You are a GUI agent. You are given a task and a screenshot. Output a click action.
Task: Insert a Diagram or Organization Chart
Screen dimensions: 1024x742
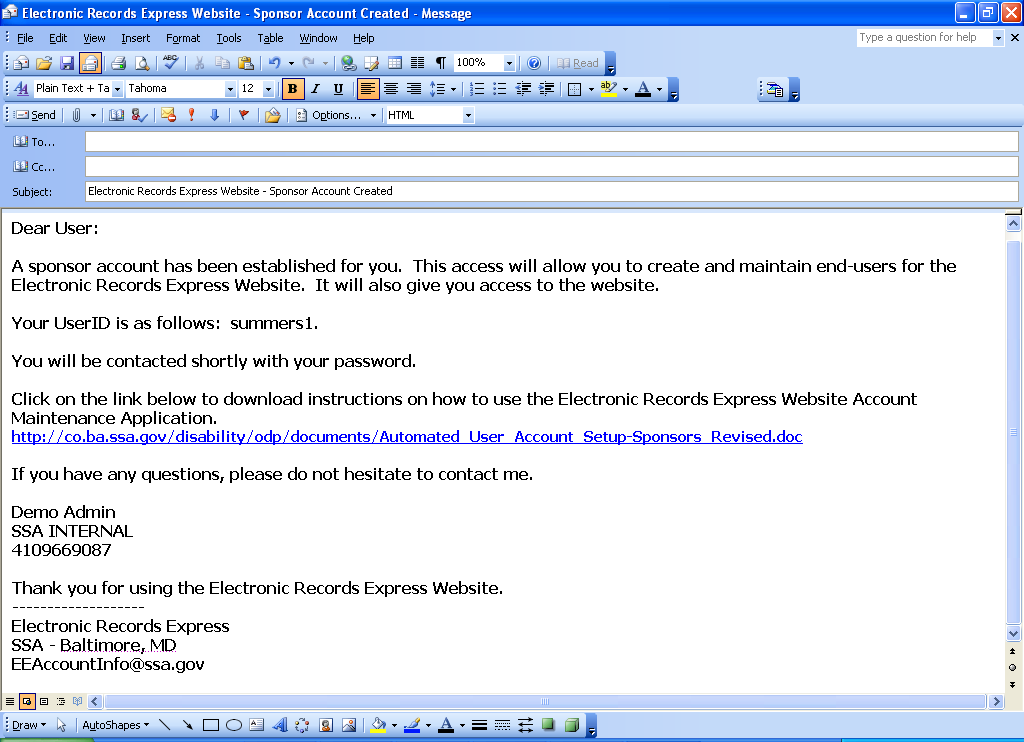click(x=302, y=725)
